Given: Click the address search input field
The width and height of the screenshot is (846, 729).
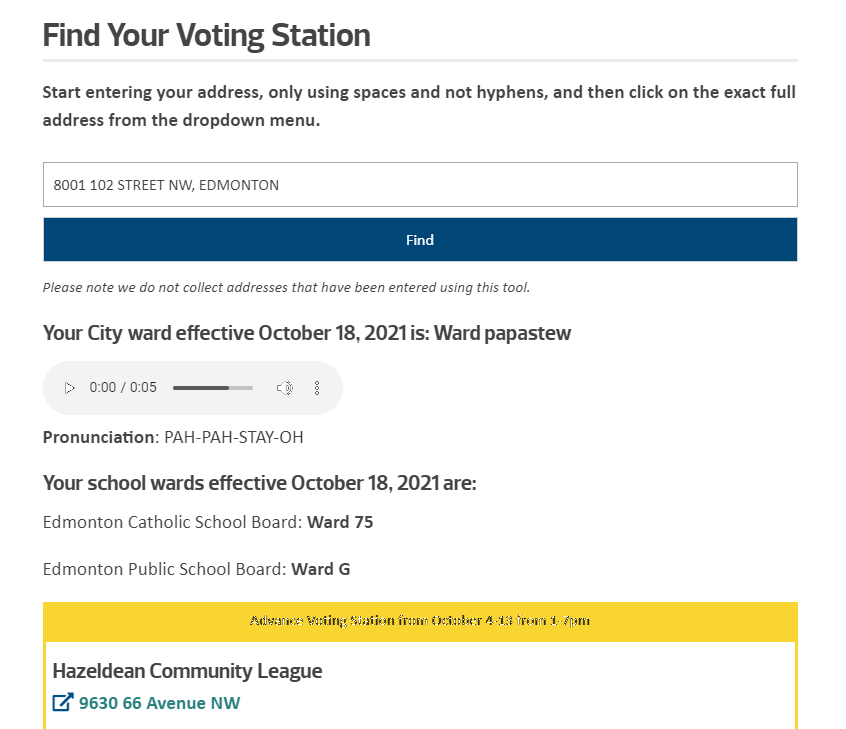Looking at the screenshot, I should (x=420, y=185).
